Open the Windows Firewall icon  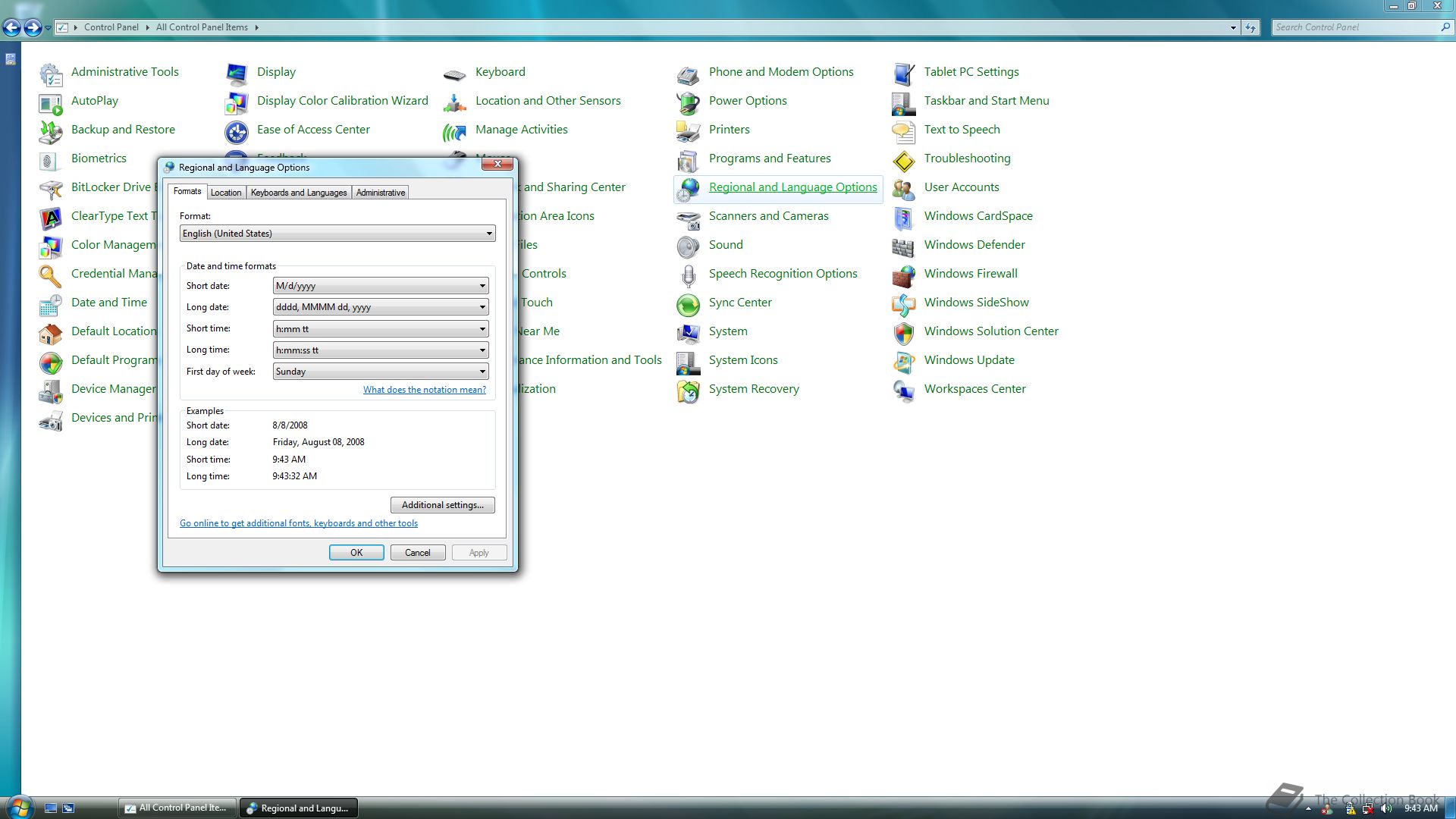tap(904, 276)
